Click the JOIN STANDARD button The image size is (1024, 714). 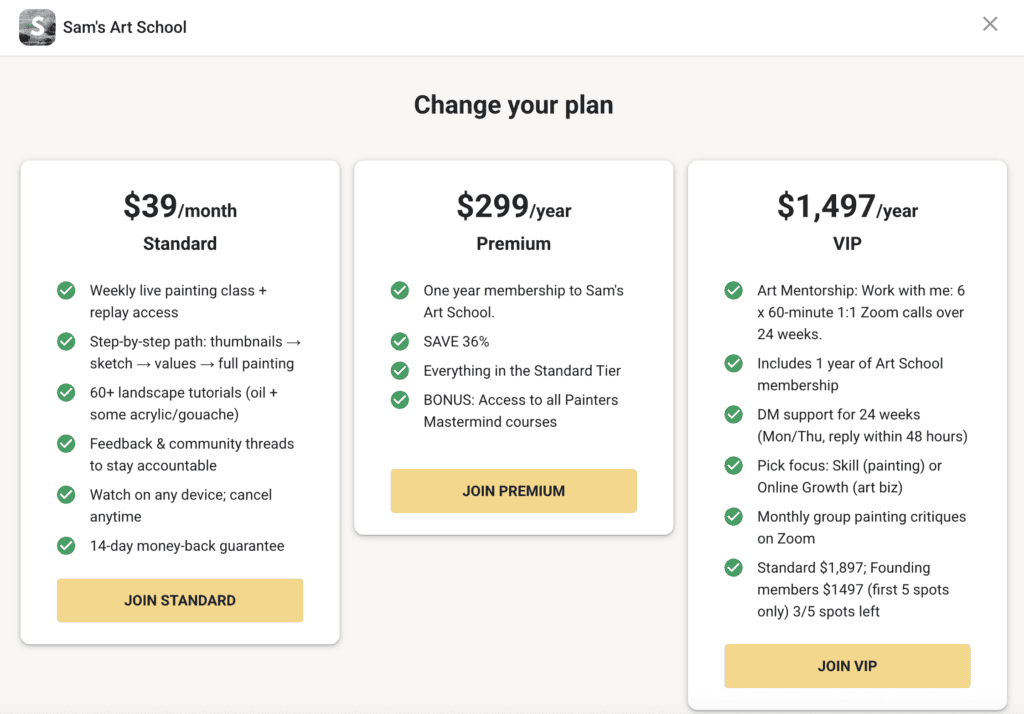[x=180, y=600]
